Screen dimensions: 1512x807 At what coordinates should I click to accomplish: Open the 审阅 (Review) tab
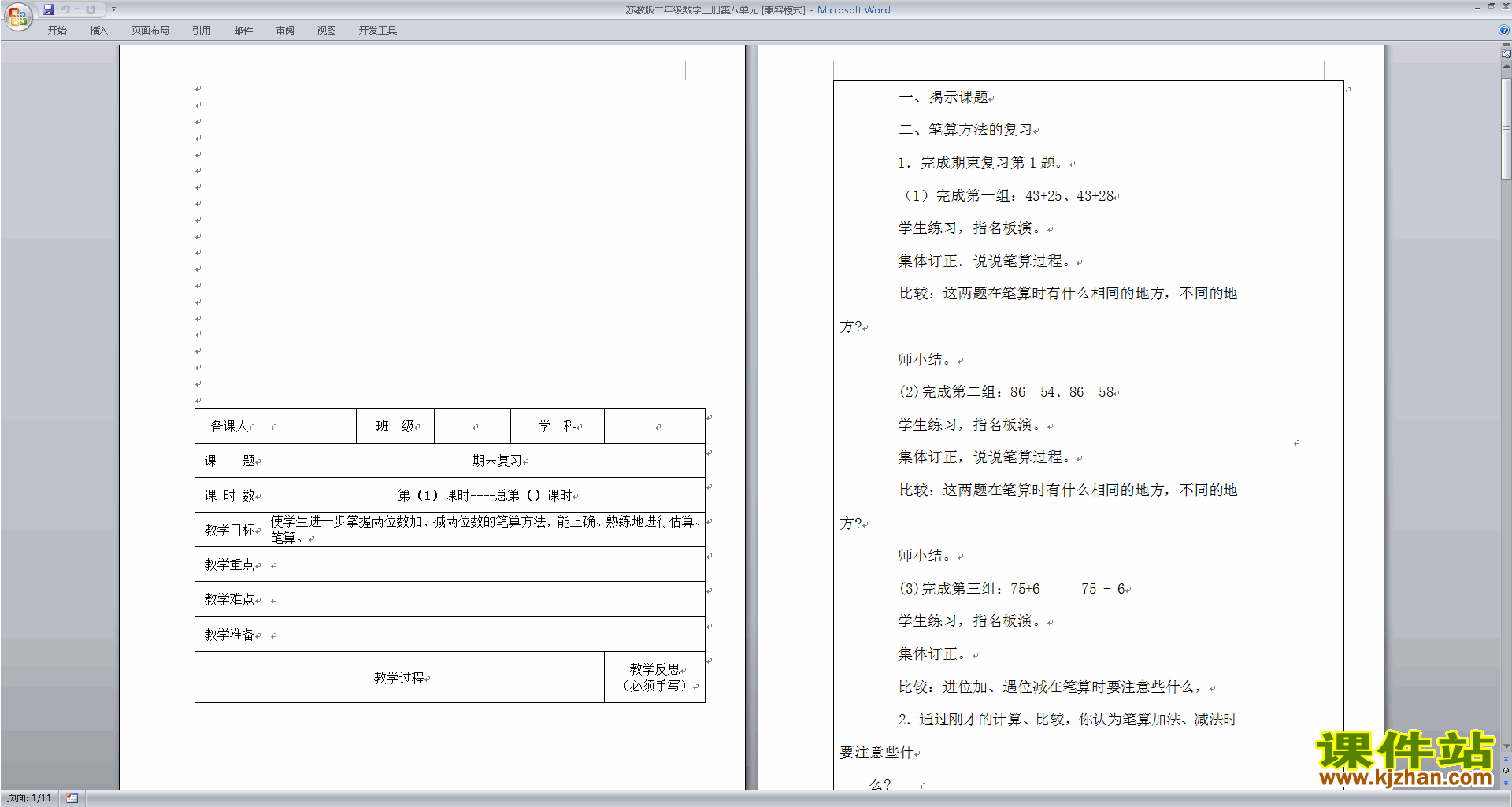pos(285,30)
